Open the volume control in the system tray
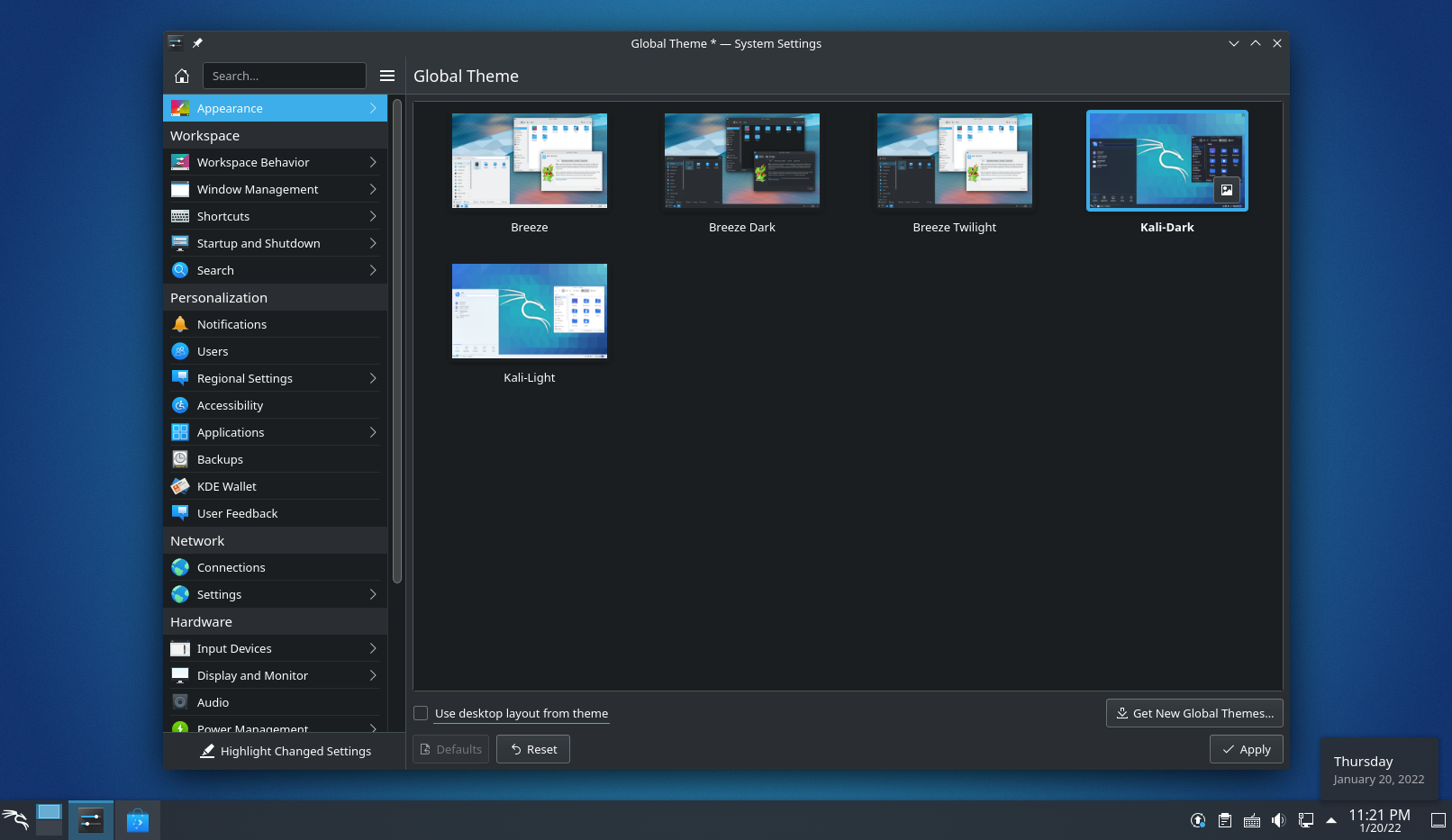Viewport: 1452px width, 840px height. [x=1278, y=820]
